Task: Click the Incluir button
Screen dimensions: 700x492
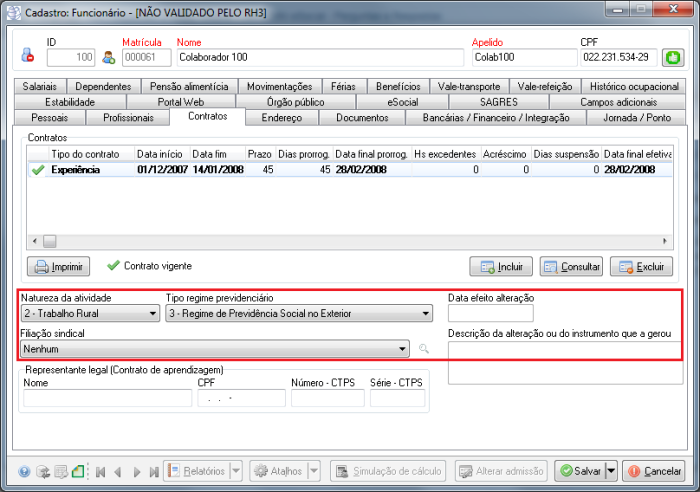Action: click(501, 267)
